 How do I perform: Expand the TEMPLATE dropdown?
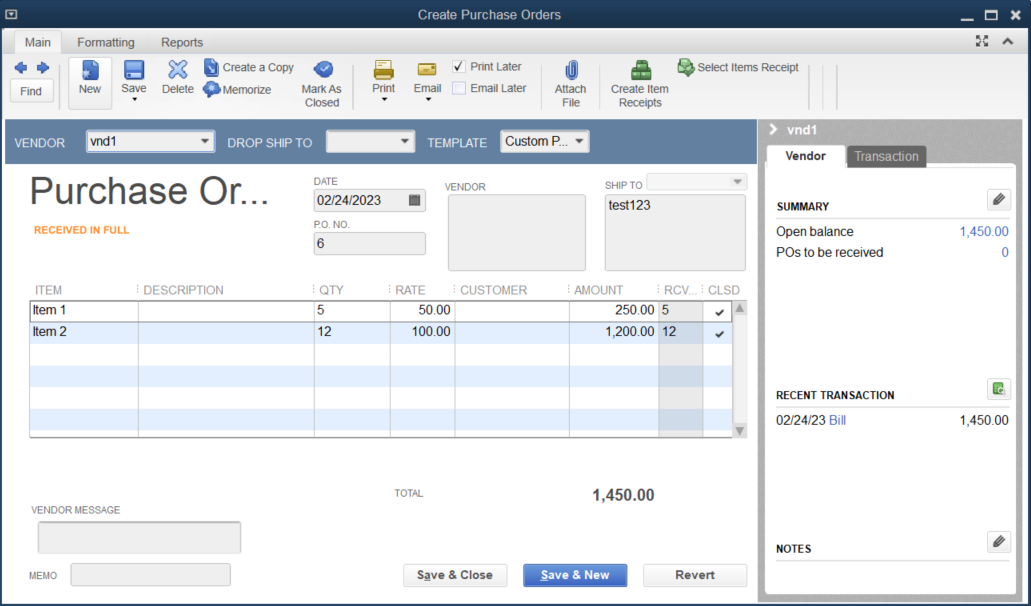(580, 141)
